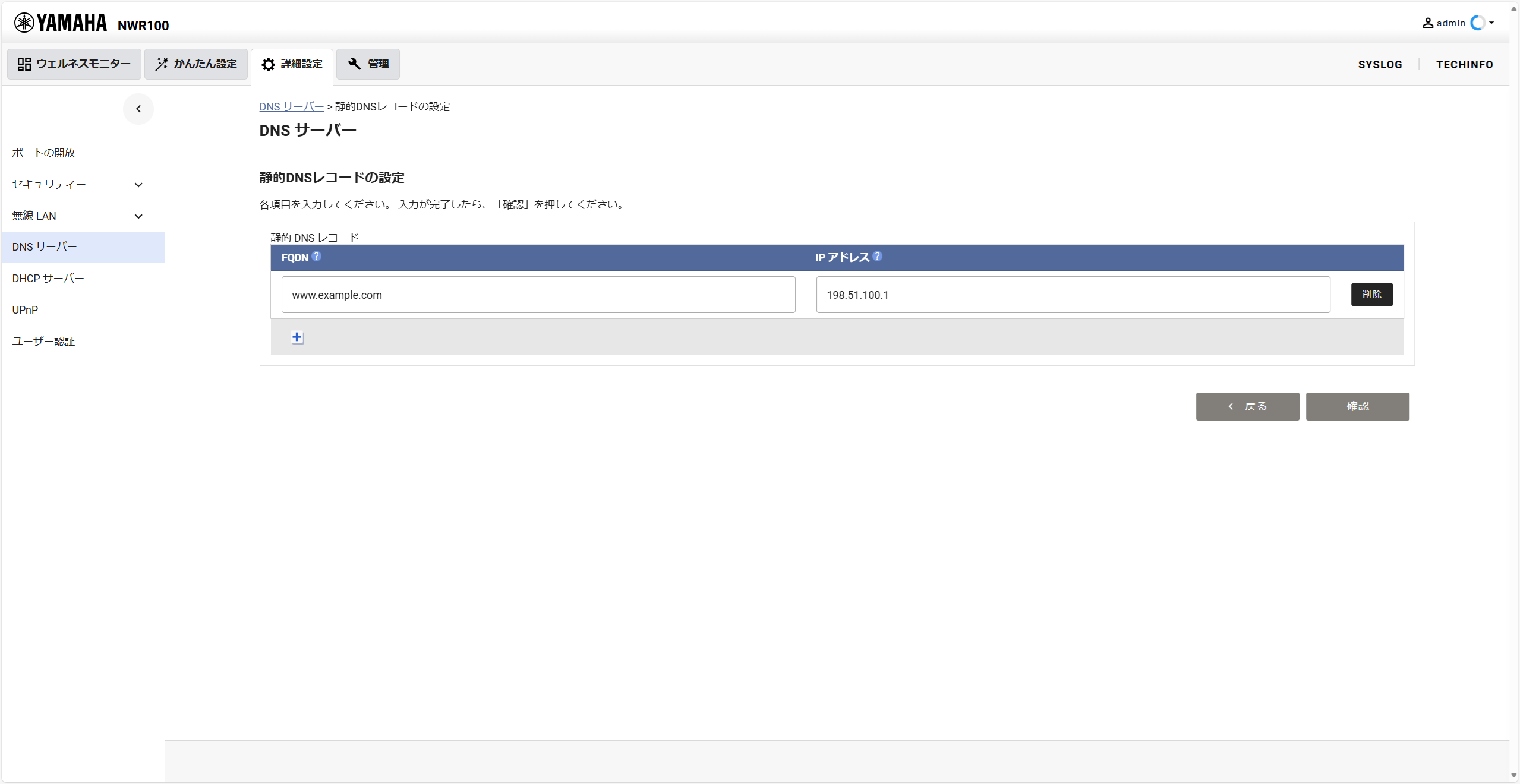Click the 削除 button for the DNS record

[1371, 295]
